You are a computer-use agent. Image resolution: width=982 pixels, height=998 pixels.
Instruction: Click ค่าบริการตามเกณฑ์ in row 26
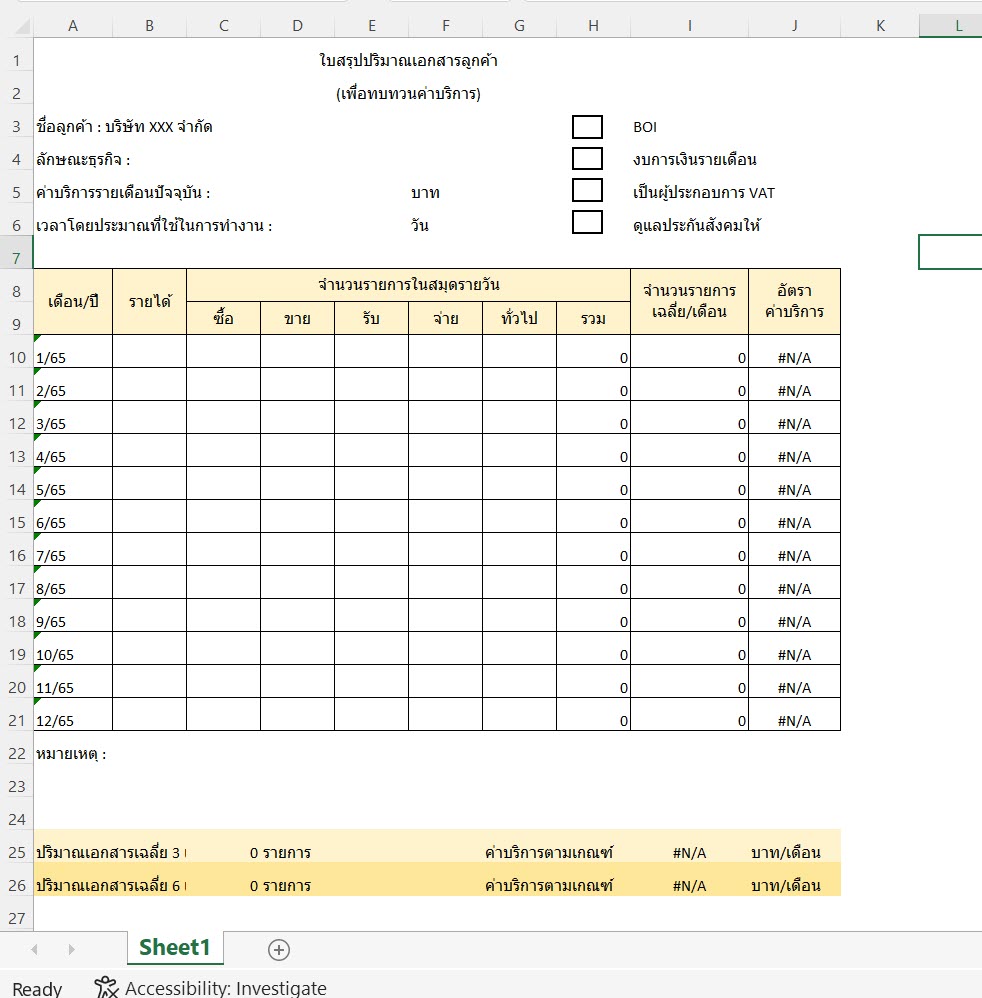(x=549, y=886)
